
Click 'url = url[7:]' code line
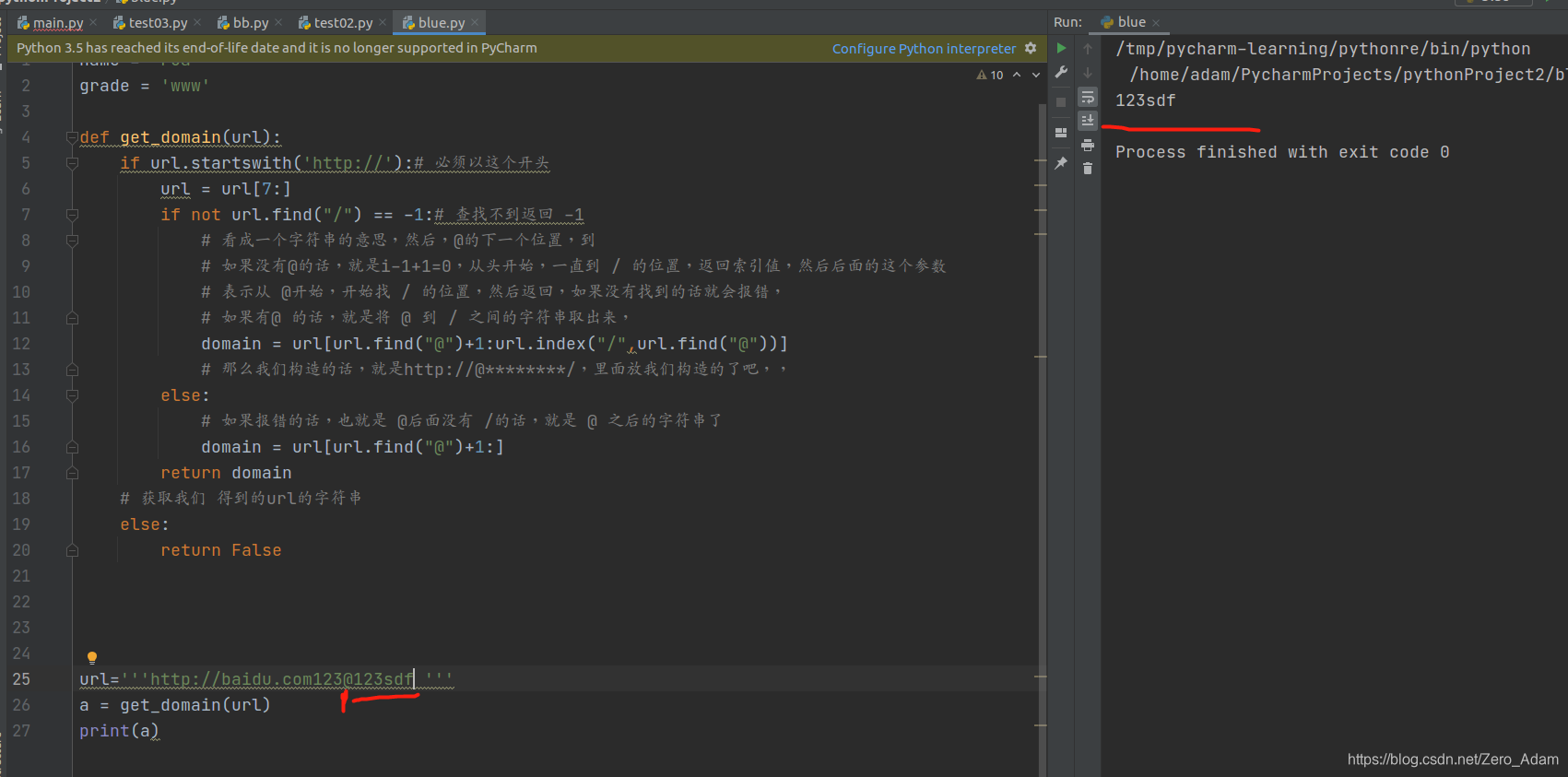(x=226, y=189)
